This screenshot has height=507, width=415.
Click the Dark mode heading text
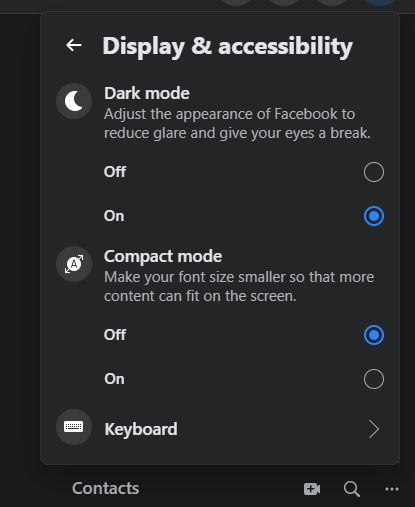pyautogui.click(x=147, y=93)
